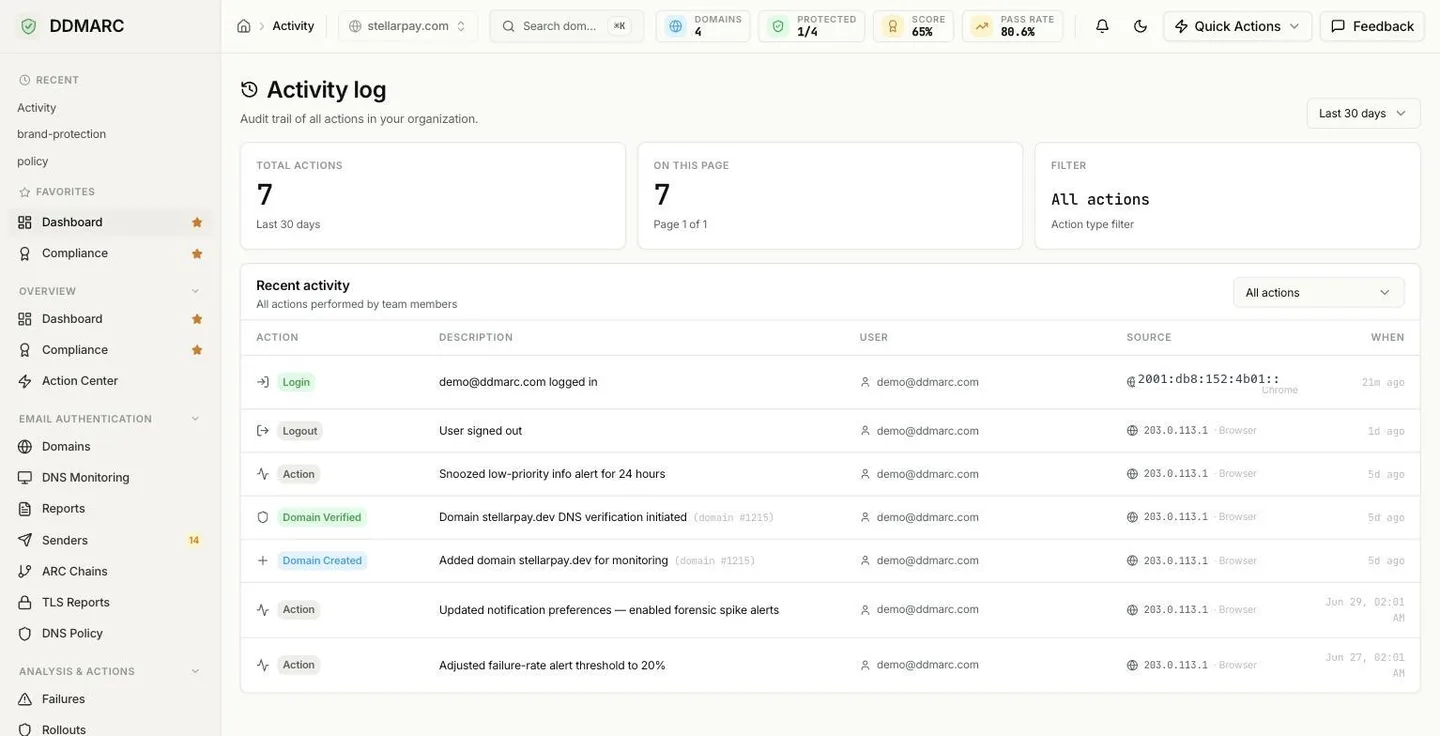
Task: Click the globe icon in Logout row source
Action: coord(1132,431)
